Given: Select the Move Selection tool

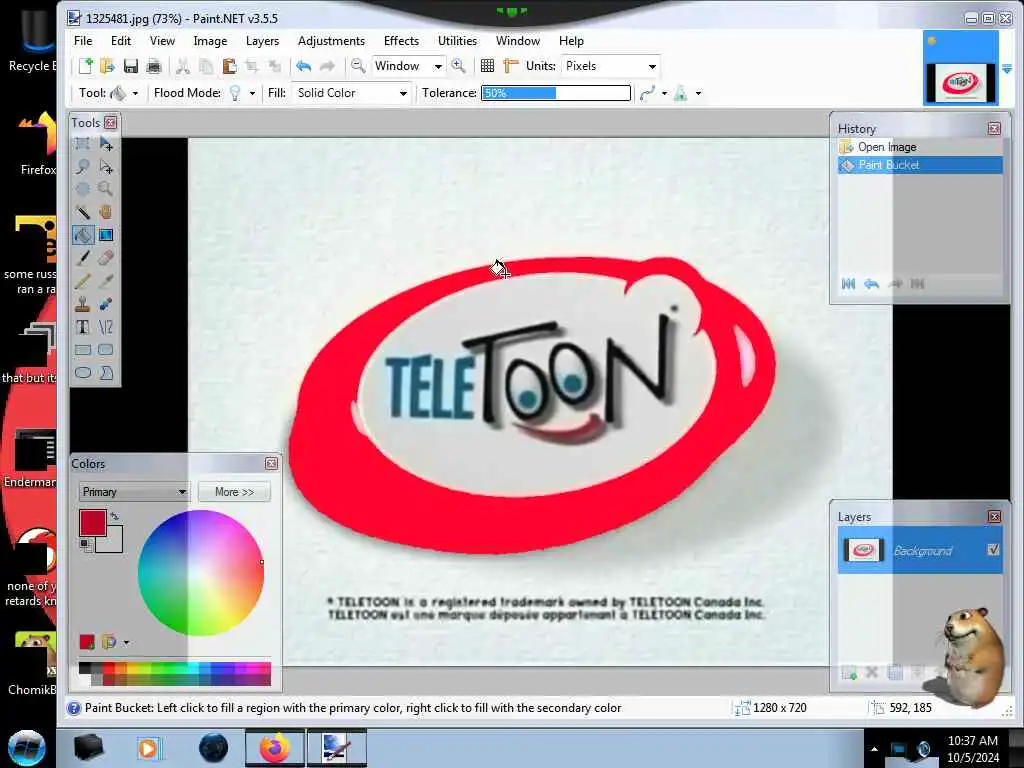Looking at the screenshot, I should pos(106,167).
